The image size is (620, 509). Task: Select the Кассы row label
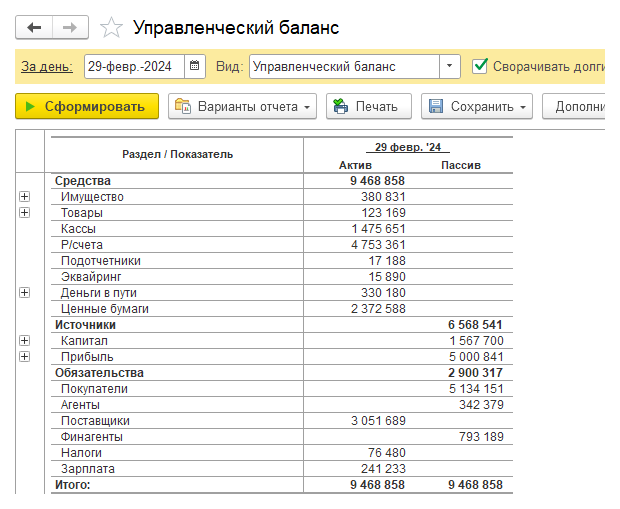78,229
